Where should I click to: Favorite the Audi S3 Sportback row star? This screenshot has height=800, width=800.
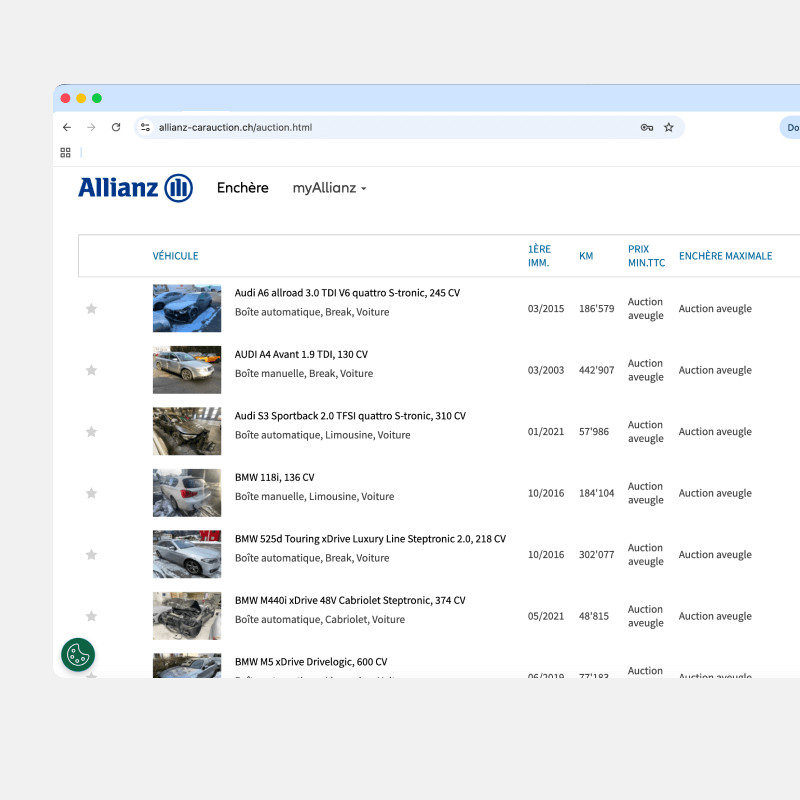(x=91, y=432)
